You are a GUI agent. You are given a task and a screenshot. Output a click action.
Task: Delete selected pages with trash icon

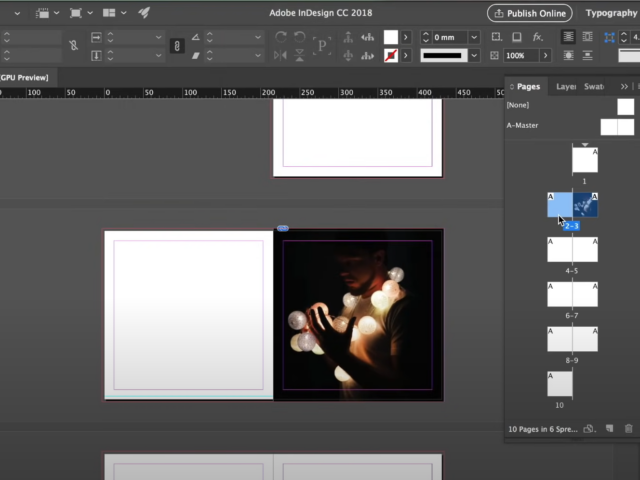[628, 429]
